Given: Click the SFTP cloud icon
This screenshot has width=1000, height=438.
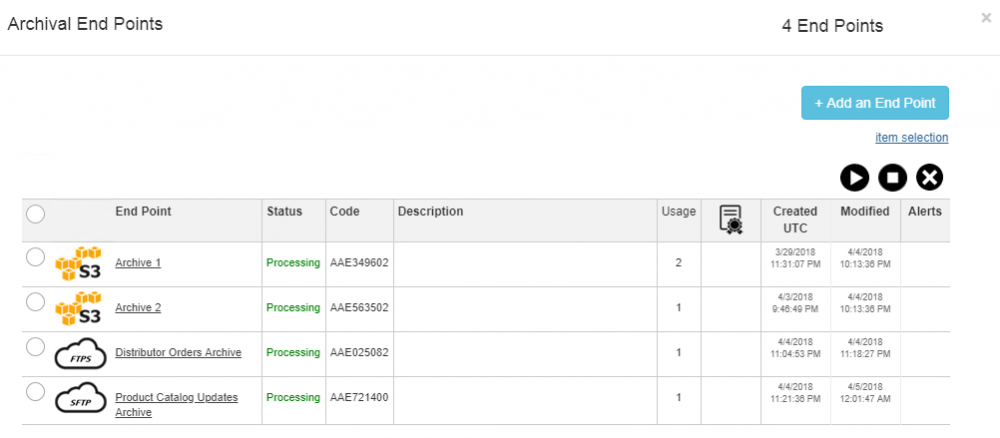Looking at the screenshot, I should pos(79,399).
